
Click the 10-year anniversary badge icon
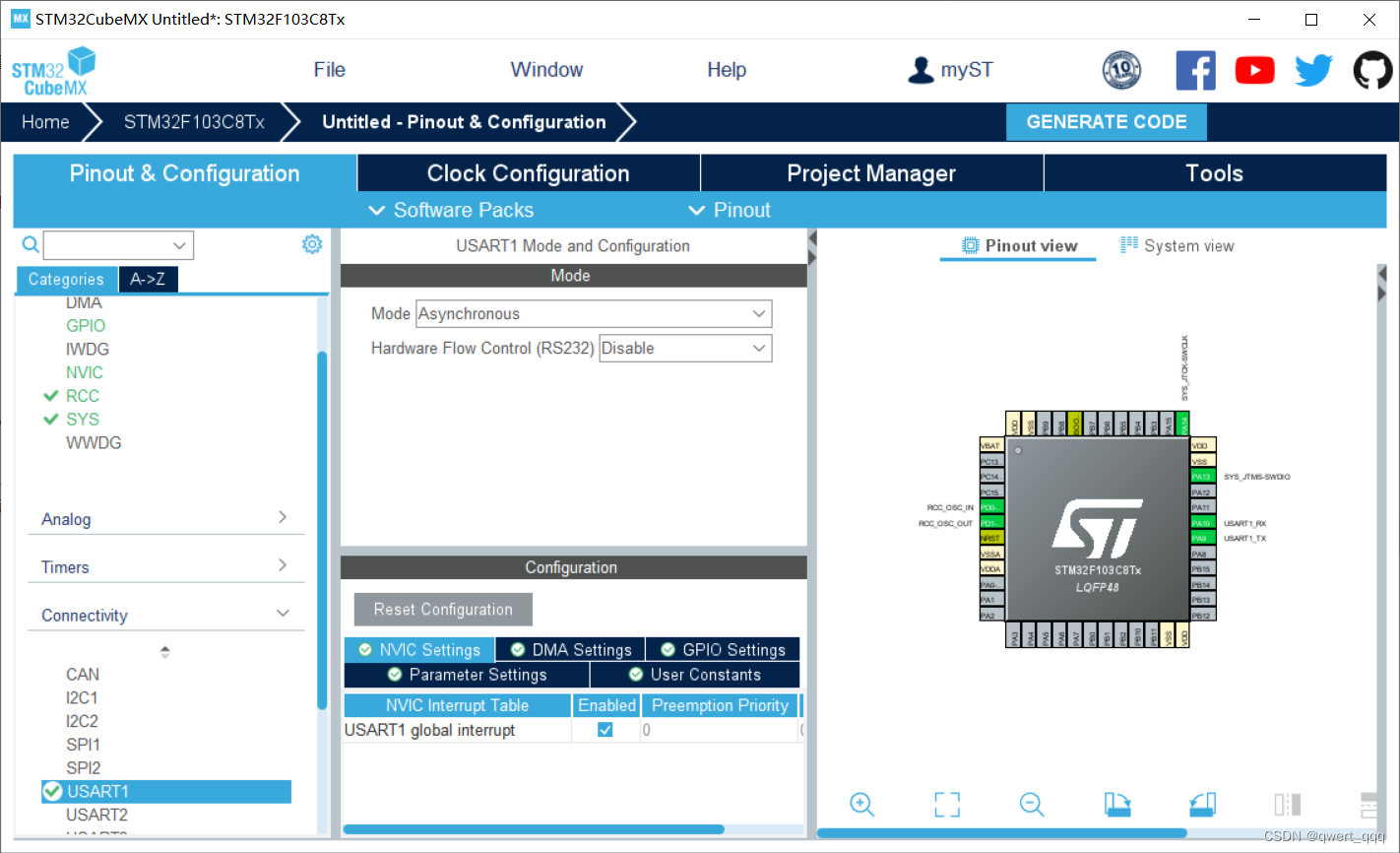point(1121,70)
